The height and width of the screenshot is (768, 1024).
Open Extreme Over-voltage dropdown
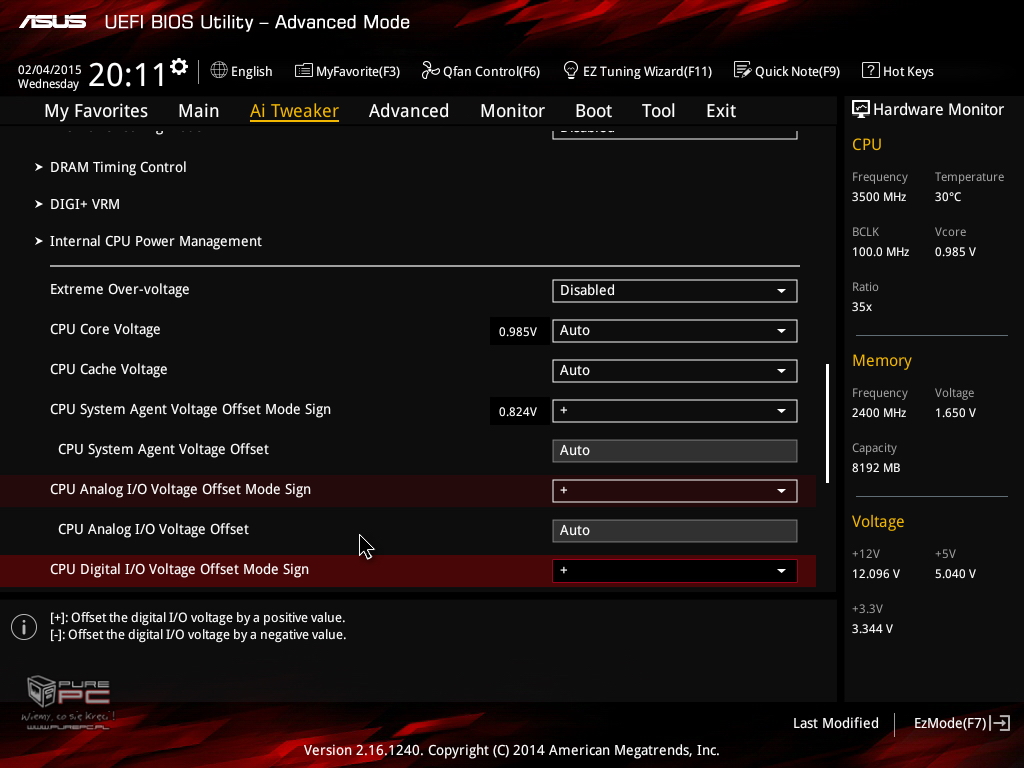675,291
